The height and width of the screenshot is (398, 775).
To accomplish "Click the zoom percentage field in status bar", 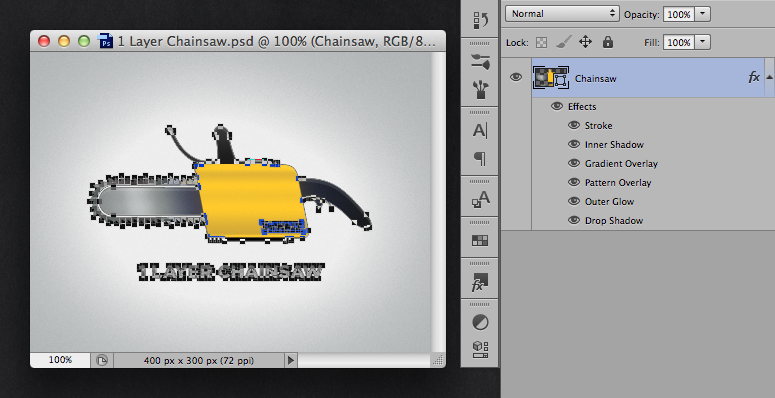I will pyautogui.click(x=60, y=360).
